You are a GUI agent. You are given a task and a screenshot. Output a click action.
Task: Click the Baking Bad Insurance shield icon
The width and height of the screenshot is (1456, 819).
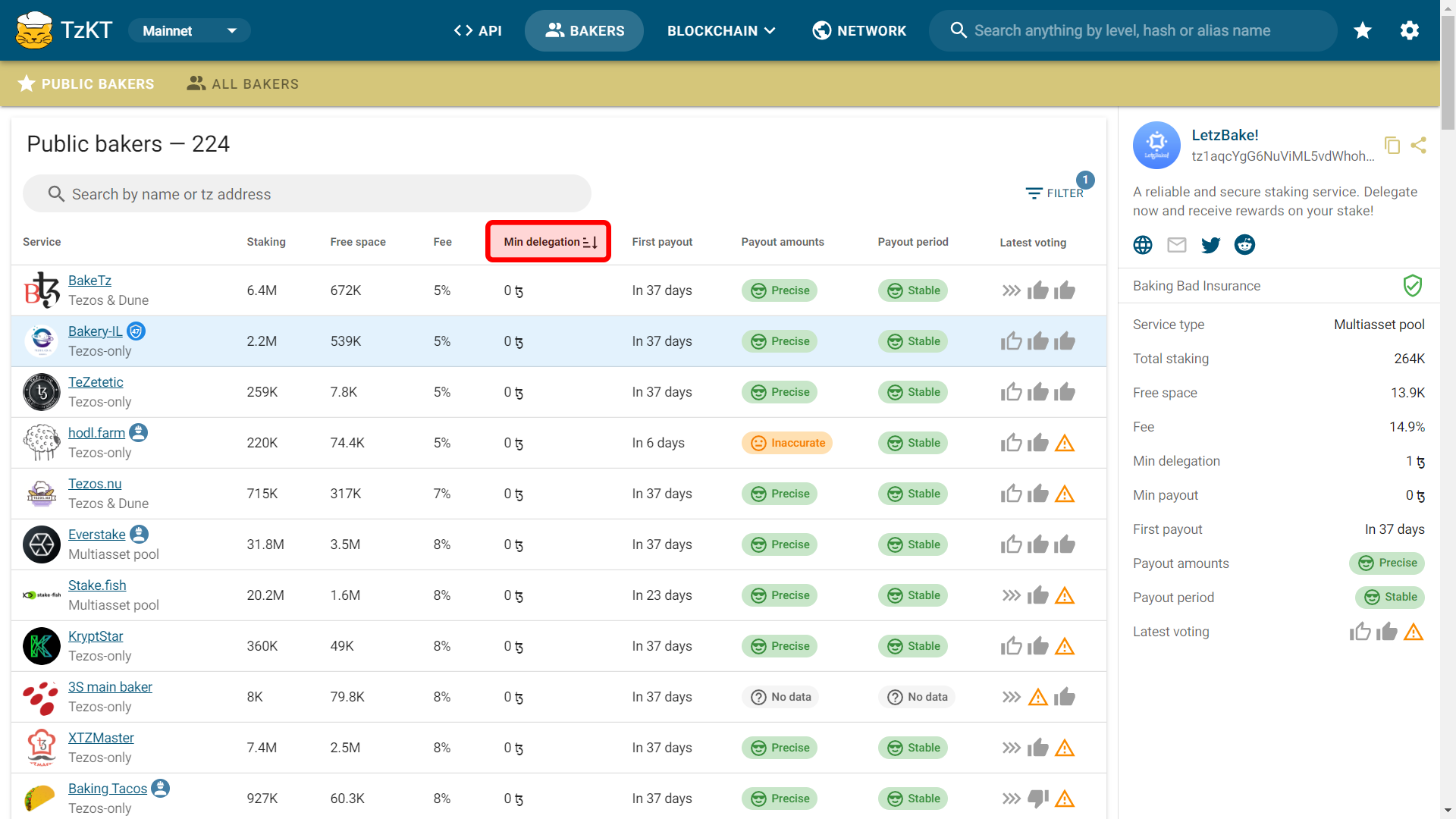tap(1412, 286)
